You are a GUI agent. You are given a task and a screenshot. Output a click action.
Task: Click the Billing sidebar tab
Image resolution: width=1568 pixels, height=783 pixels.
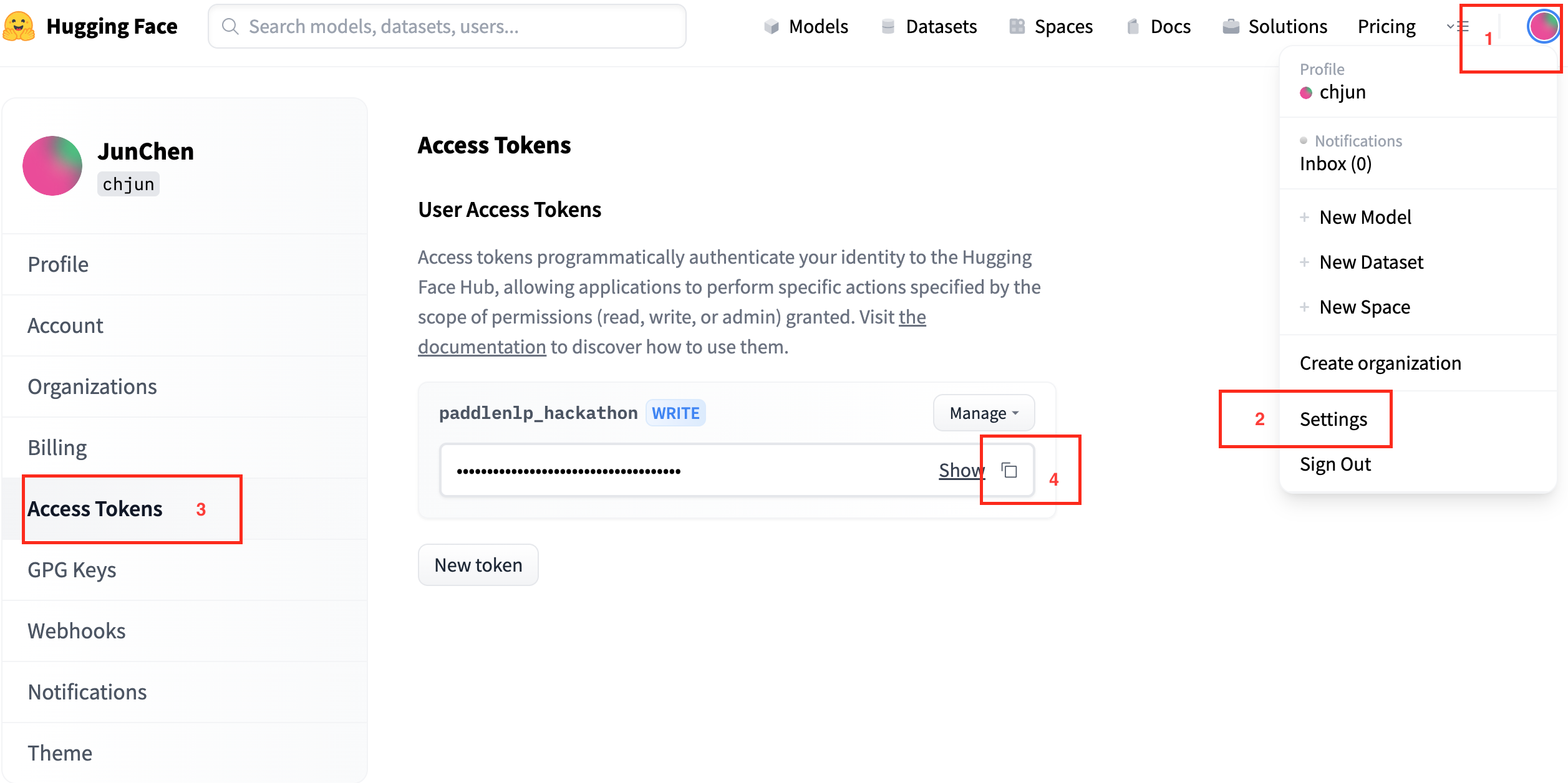[x=57, y=447]
